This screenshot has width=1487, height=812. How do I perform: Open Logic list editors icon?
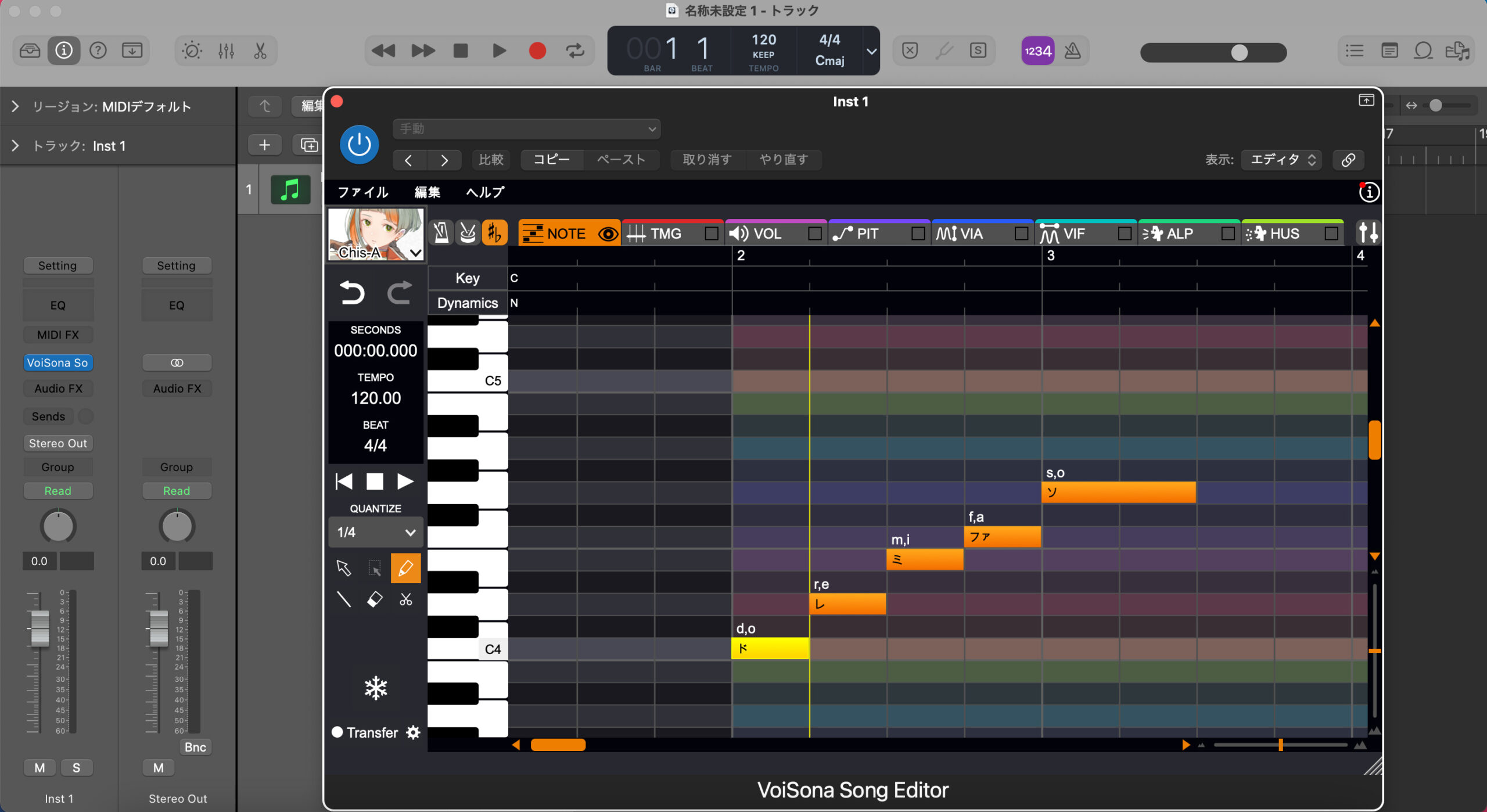[x=1354, y=51]
